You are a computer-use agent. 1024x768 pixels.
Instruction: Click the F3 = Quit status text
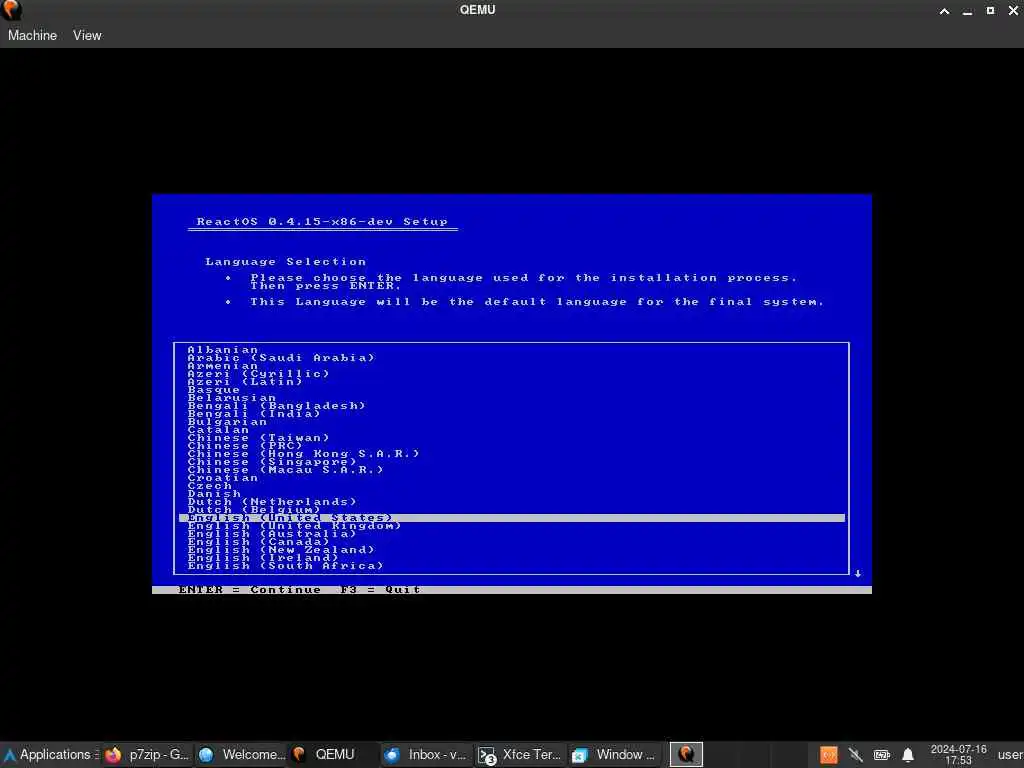pos(380,590)
